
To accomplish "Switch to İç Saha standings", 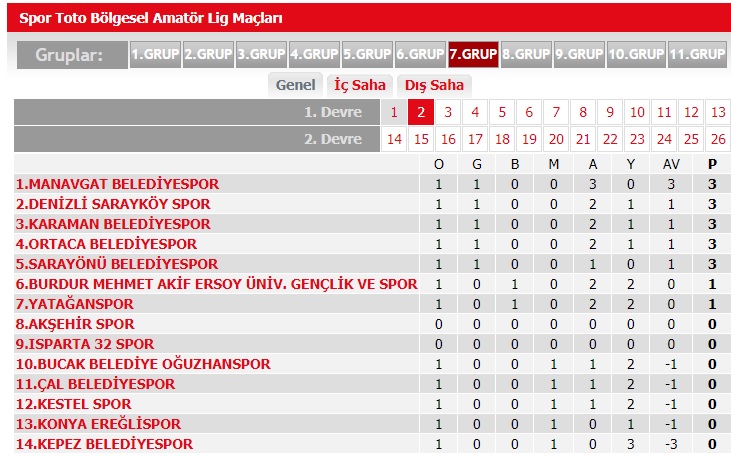I will coord(360,85).
